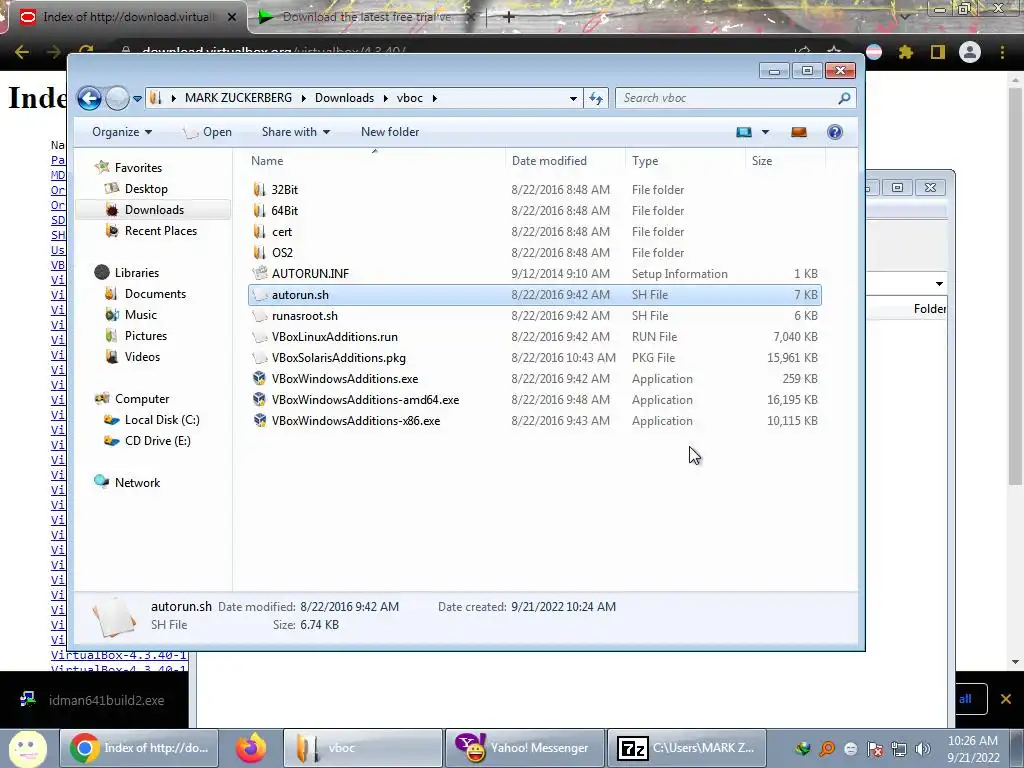The width and height of the screenshot is (1024, 768).
Task: Click the Change your view icon
Action: 744,132
